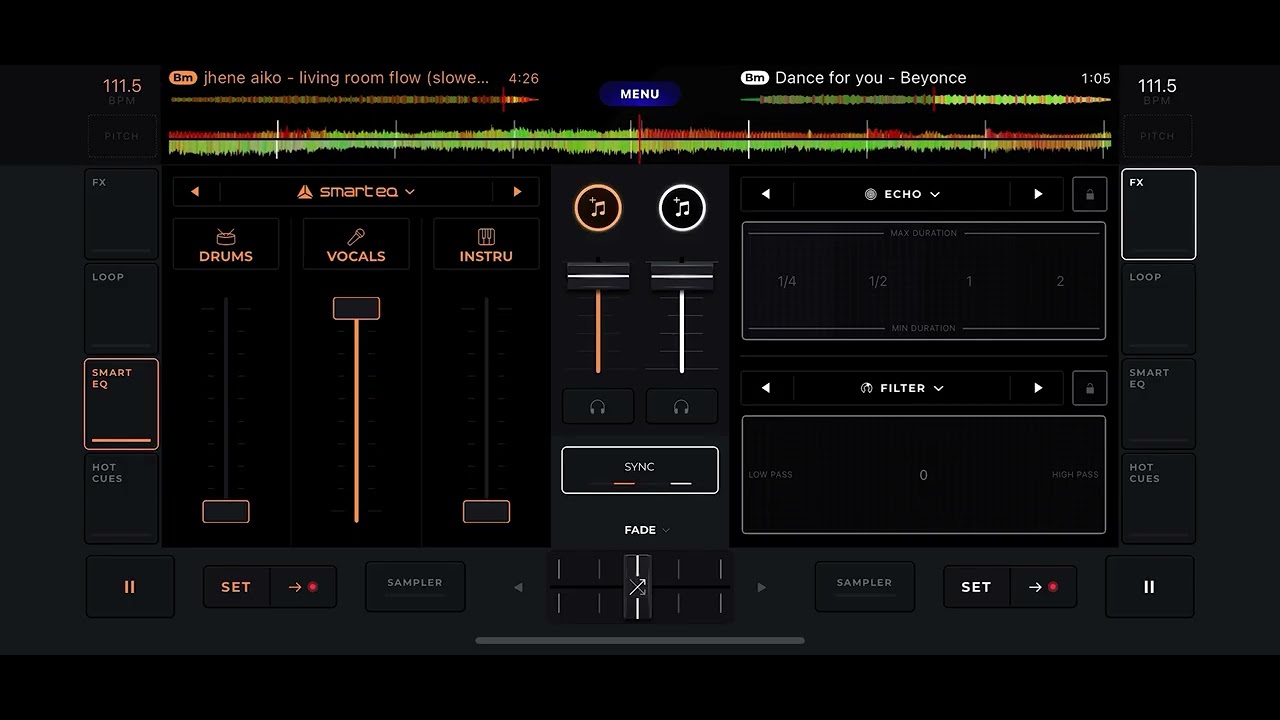Enable the left deck headphone cue
This screenshot has width=1280, height=720.
click(598, 407)
